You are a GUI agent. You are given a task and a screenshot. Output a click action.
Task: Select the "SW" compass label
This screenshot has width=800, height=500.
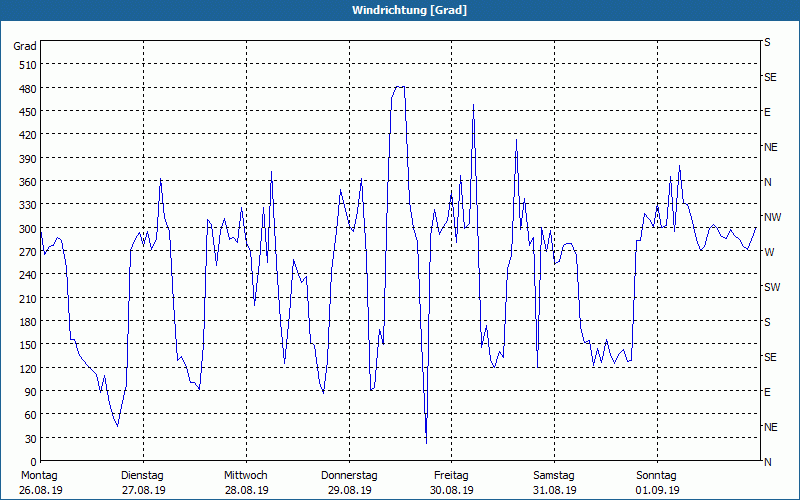772,287
